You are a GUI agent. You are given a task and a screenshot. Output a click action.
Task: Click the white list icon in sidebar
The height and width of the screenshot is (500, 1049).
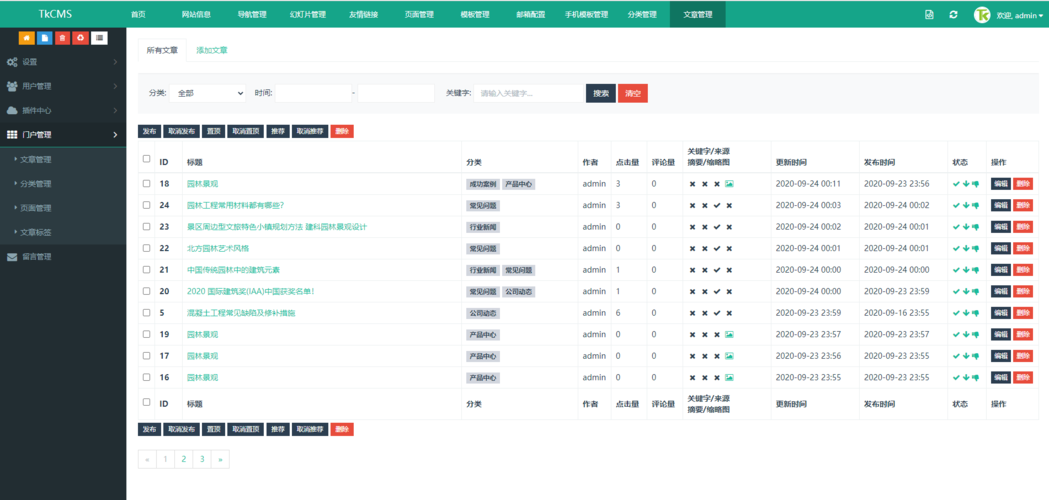(99, 38)
